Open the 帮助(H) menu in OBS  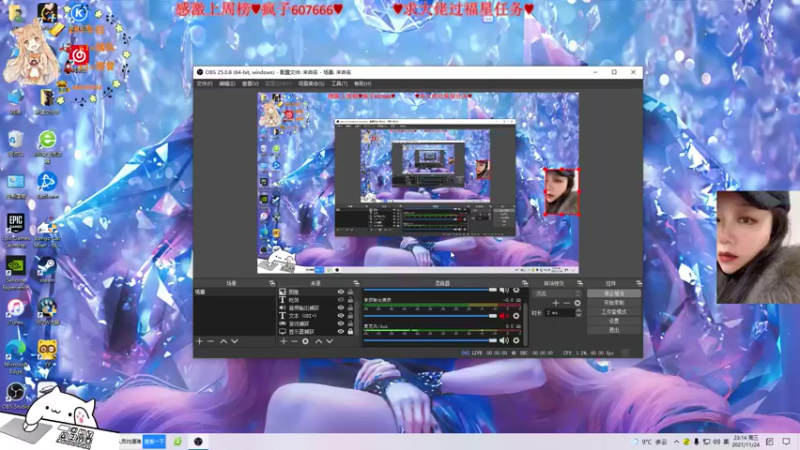click(363, 84)
